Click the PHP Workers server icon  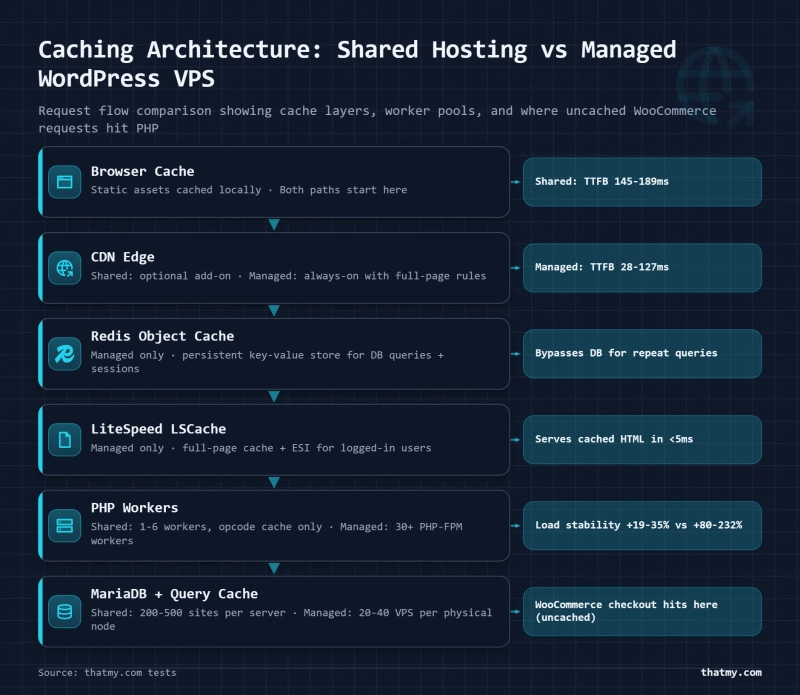click(65, 526)
